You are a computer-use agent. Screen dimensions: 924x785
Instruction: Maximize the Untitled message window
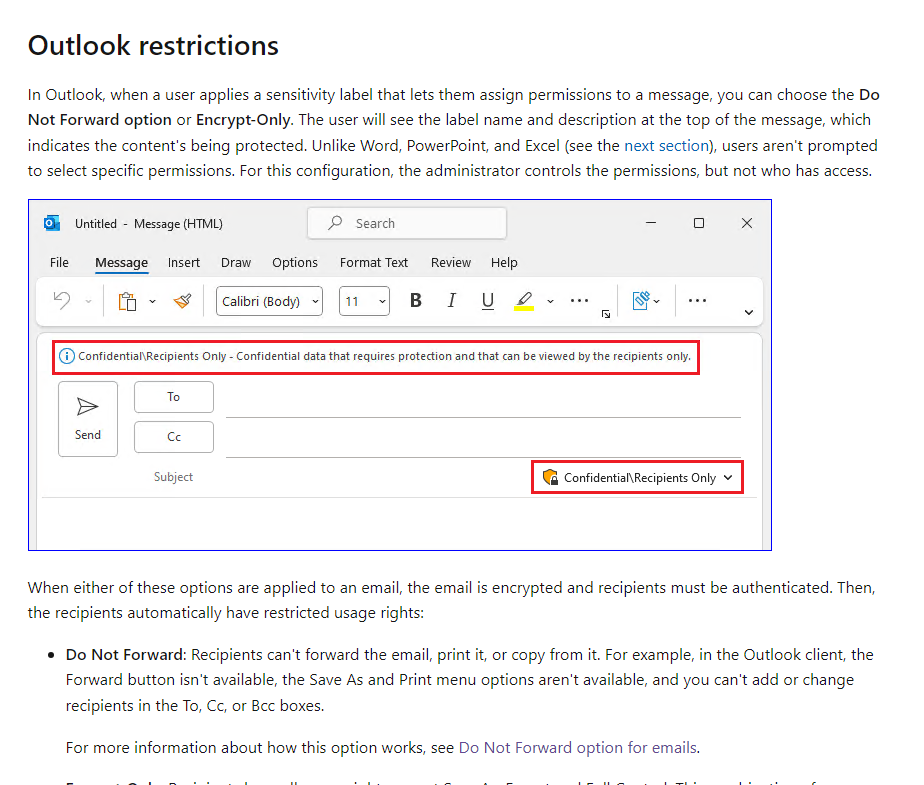(699, 223)
